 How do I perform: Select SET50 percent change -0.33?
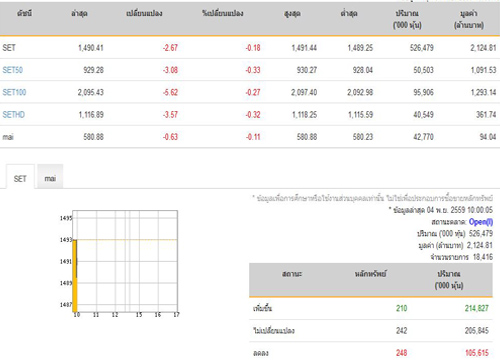(x=253, y=70)
